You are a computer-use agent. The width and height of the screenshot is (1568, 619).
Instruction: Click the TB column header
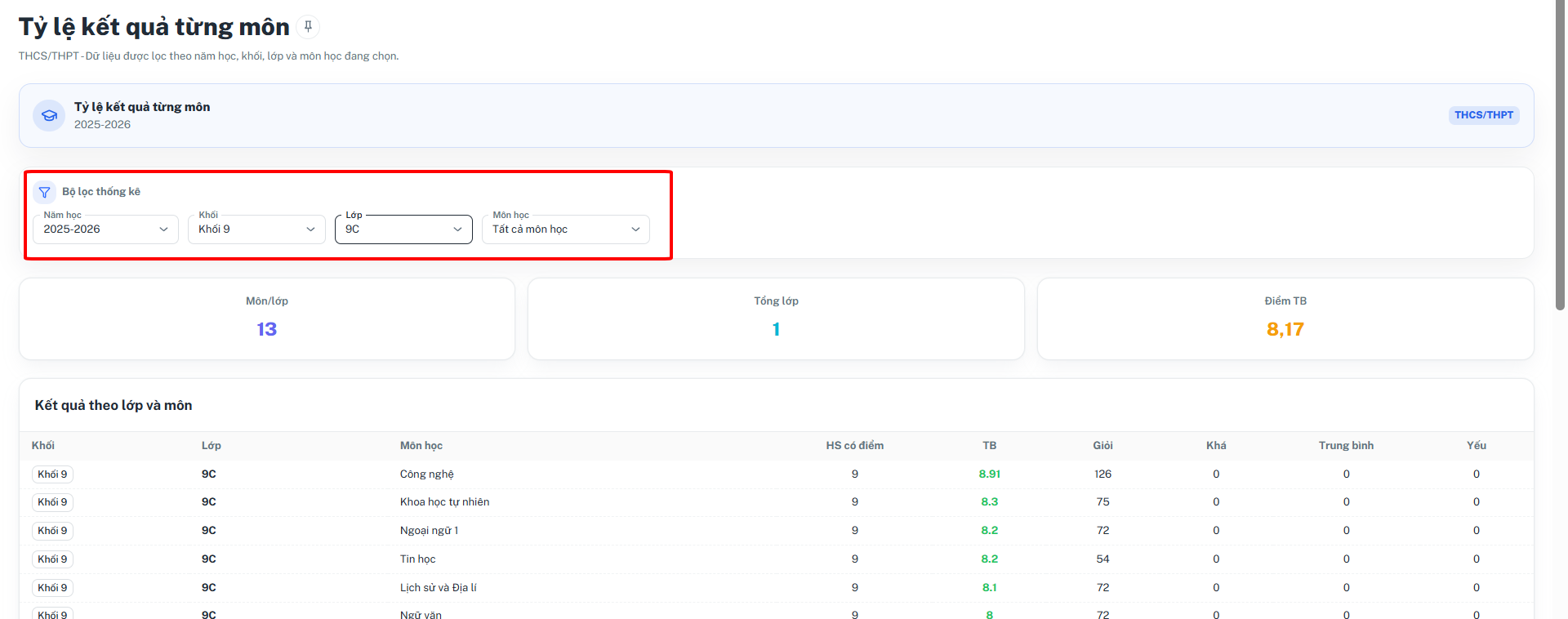click(x=989, y=446)
